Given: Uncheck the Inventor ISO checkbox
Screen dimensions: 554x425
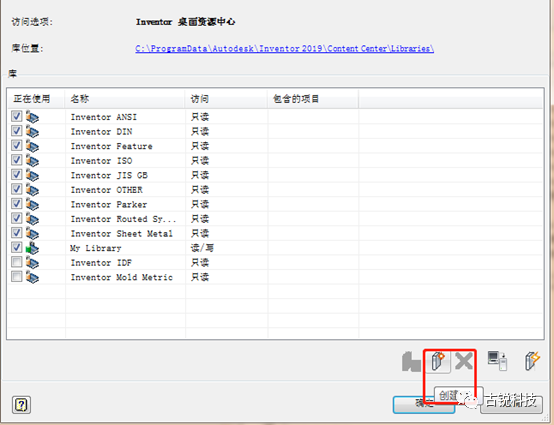Looking at the screenshot, I should coord(17,160).
